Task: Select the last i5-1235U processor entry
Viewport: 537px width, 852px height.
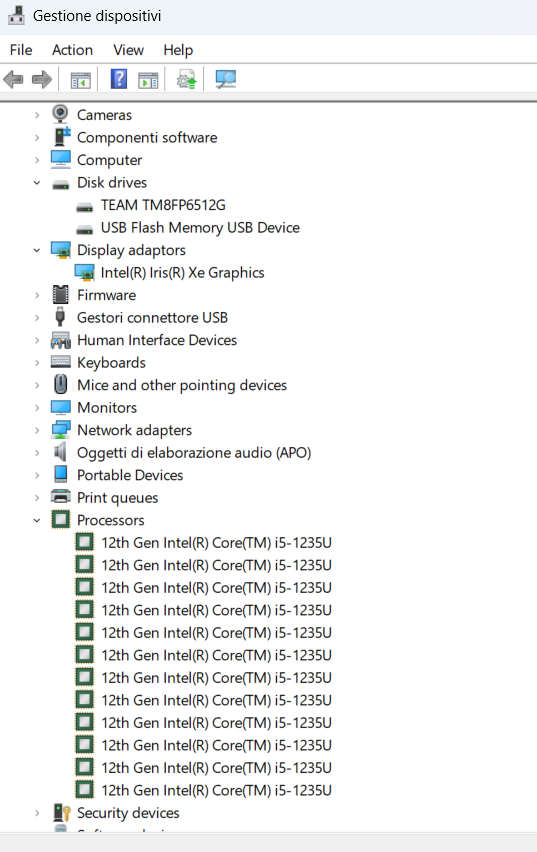Action: (216, 790)
